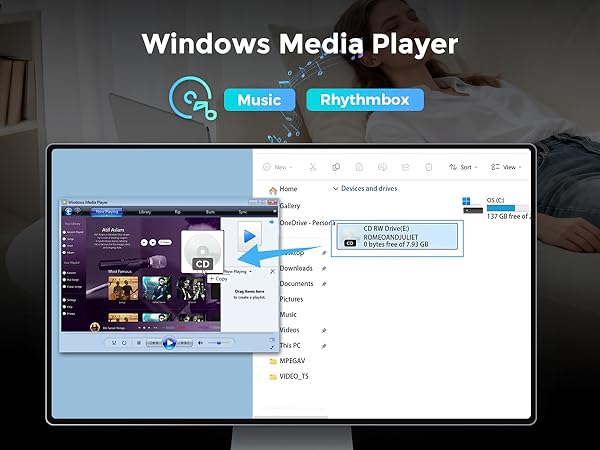
Task: Open the New dropdown in File Explorer
Action: click(x=278, y=167)
